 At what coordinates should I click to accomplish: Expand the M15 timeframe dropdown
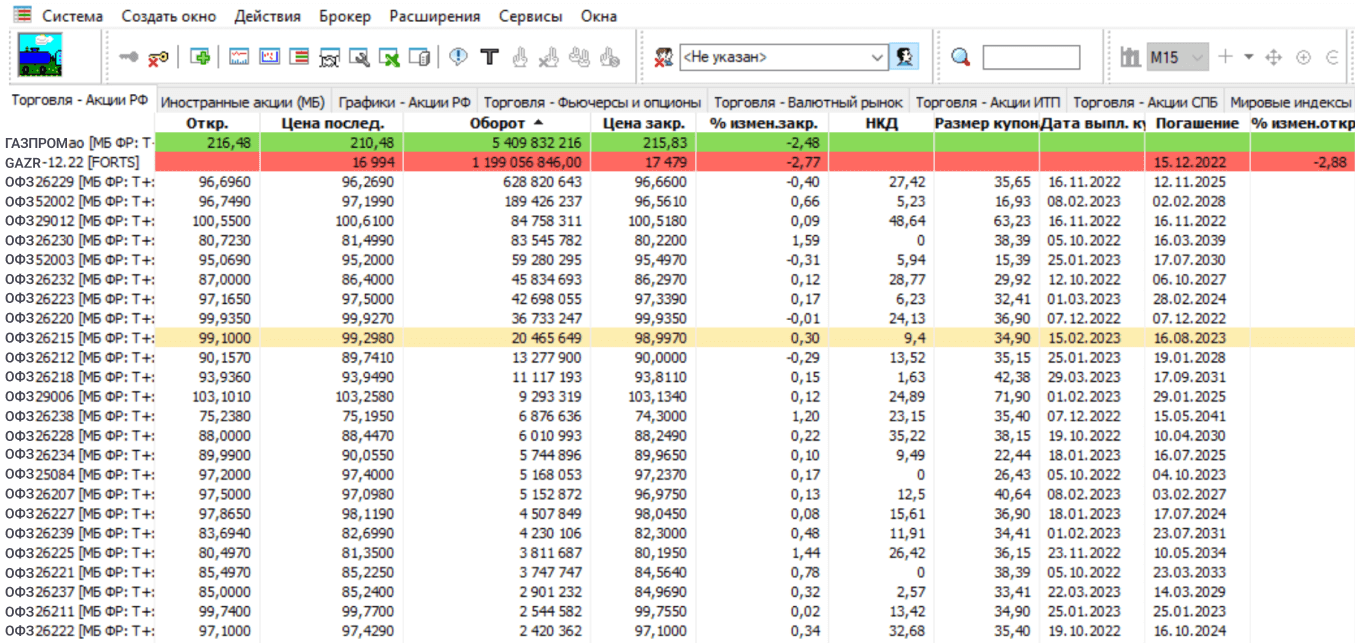coord(1198,57)
